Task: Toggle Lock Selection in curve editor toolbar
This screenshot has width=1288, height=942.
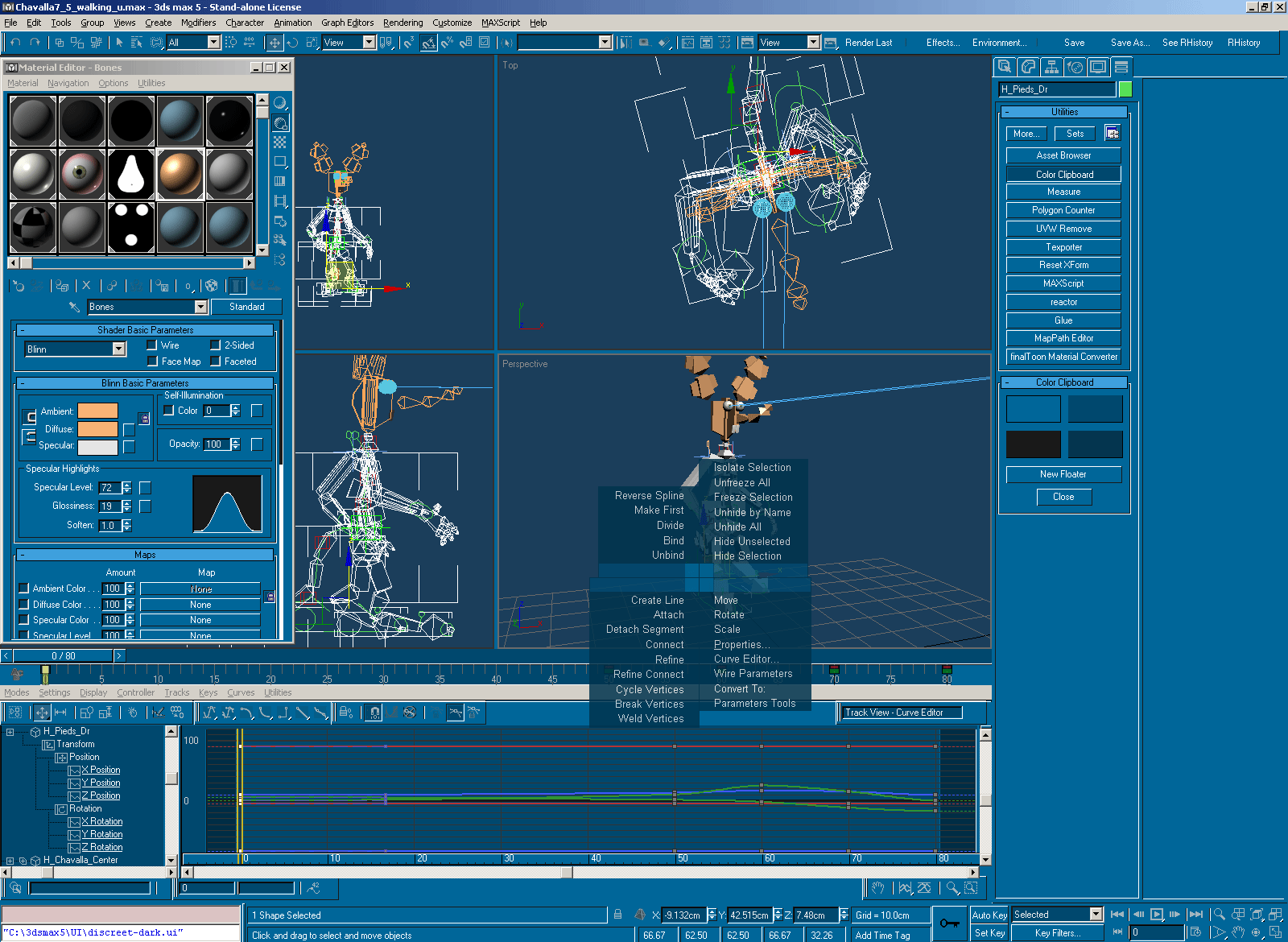Action: coord(346,713)
